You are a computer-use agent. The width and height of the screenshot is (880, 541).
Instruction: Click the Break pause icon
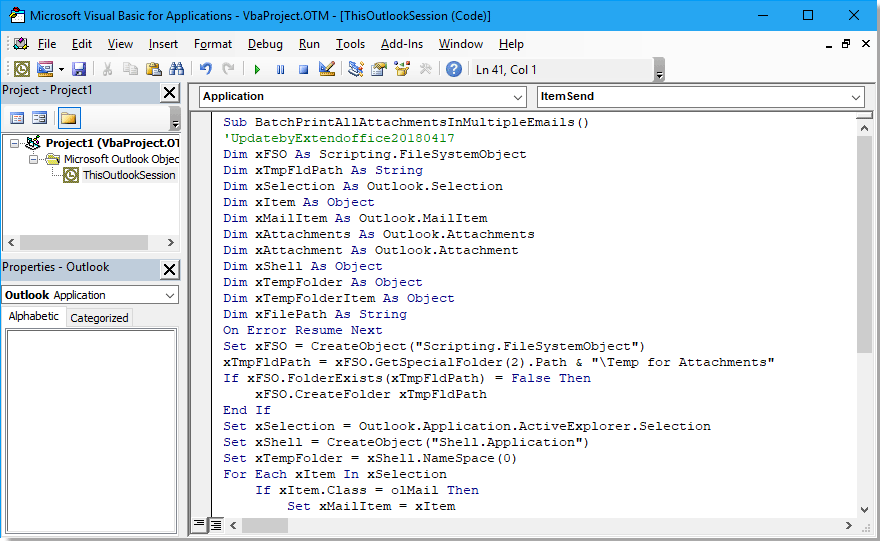click(x=280, y=70)
